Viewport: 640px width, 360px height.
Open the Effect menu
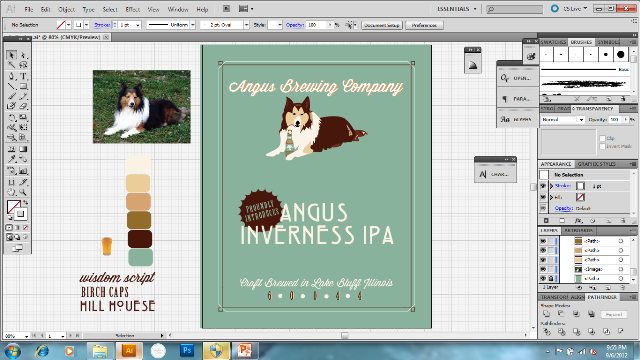coord(132,9)
